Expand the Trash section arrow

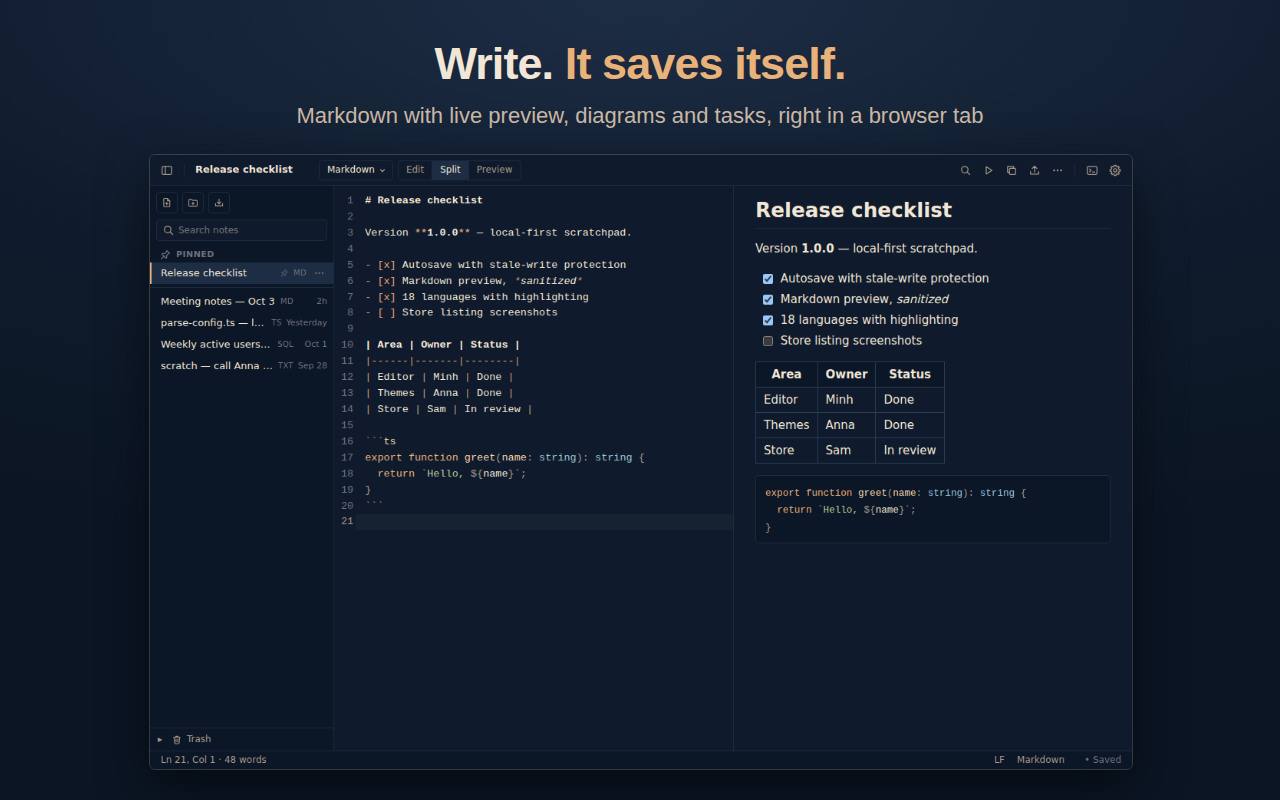(160, 740)
